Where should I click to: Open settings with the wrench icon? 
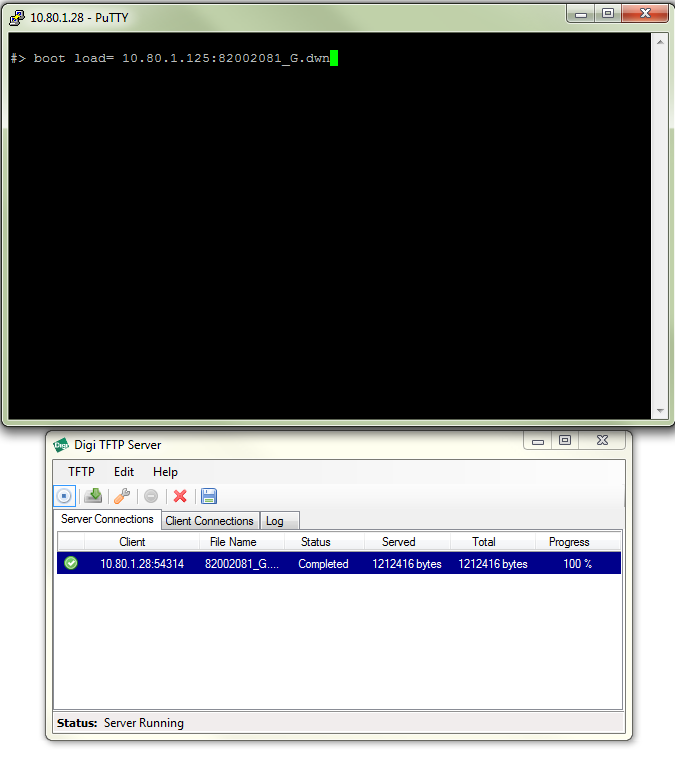pos(122,496)
